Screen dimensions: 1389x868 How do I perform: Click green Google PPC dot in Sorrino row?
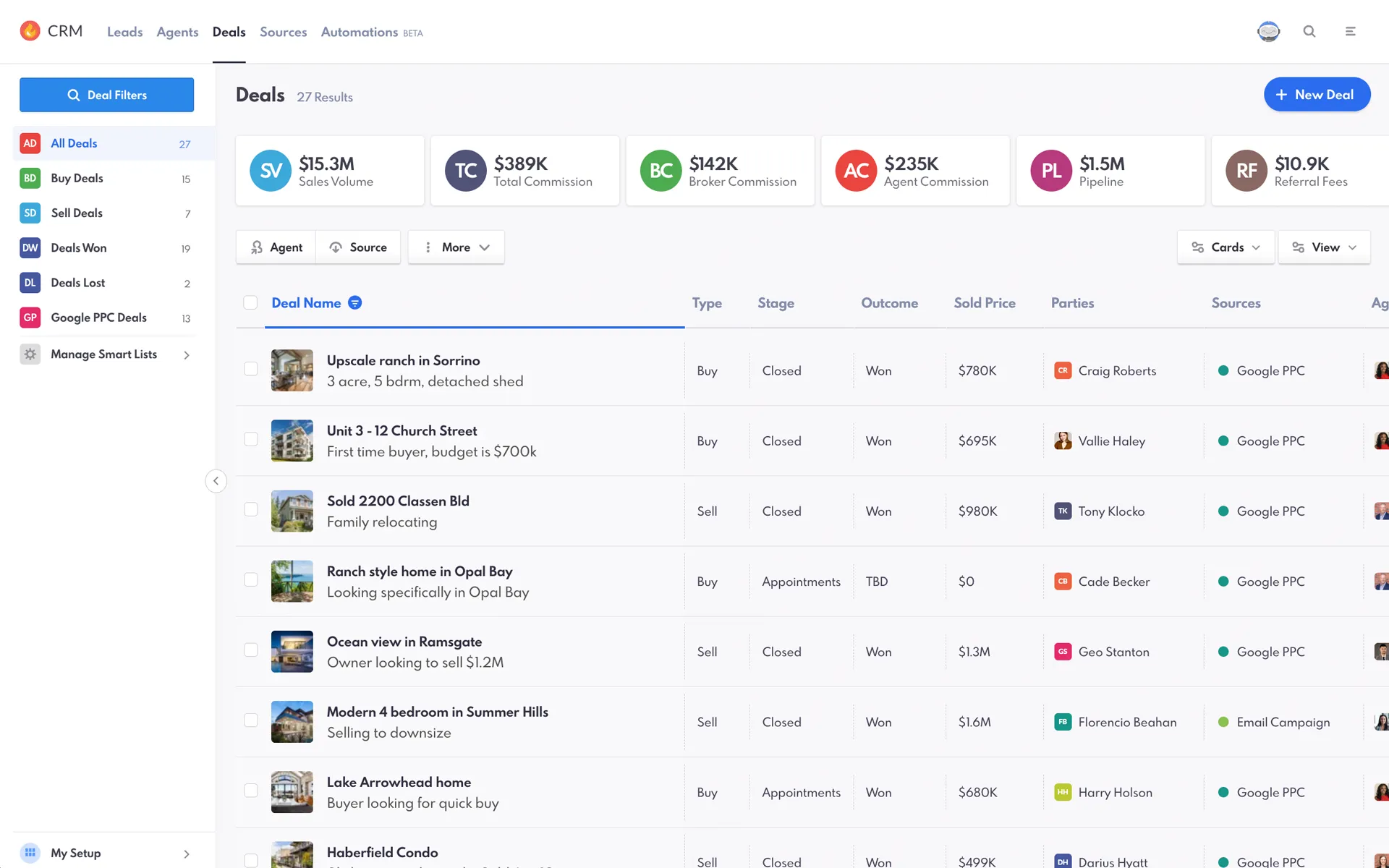click(1223, 370)
